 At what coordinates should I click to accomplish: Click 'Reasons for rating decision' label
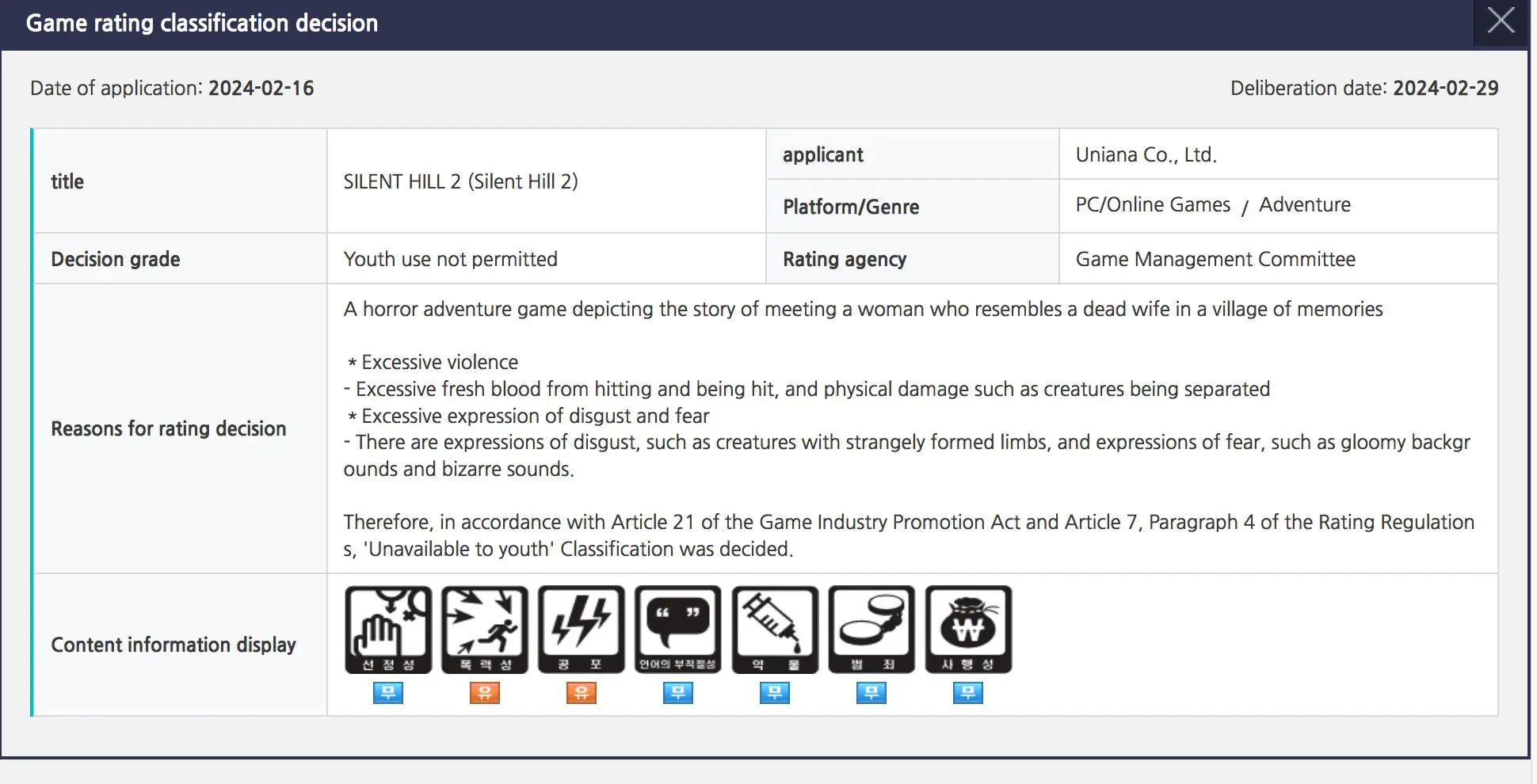point(169,428)
